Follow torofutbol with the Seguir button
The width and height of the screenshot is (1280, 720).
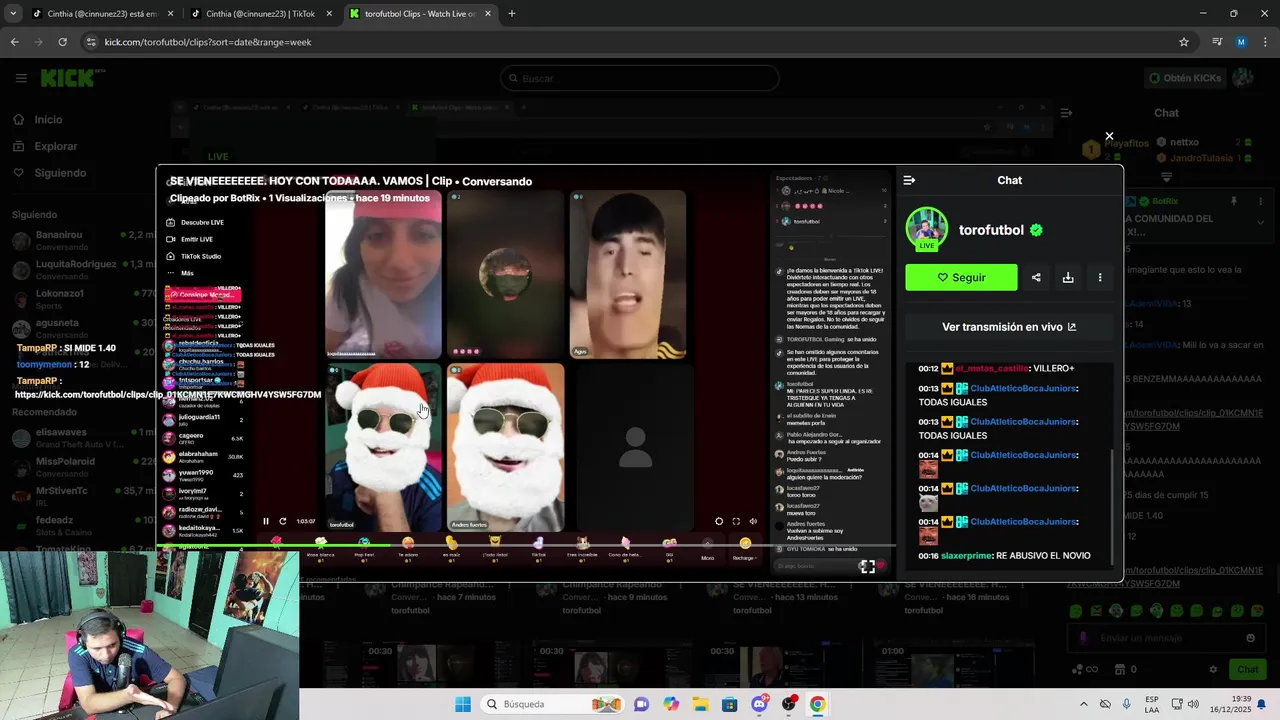[x=961, y=277]
